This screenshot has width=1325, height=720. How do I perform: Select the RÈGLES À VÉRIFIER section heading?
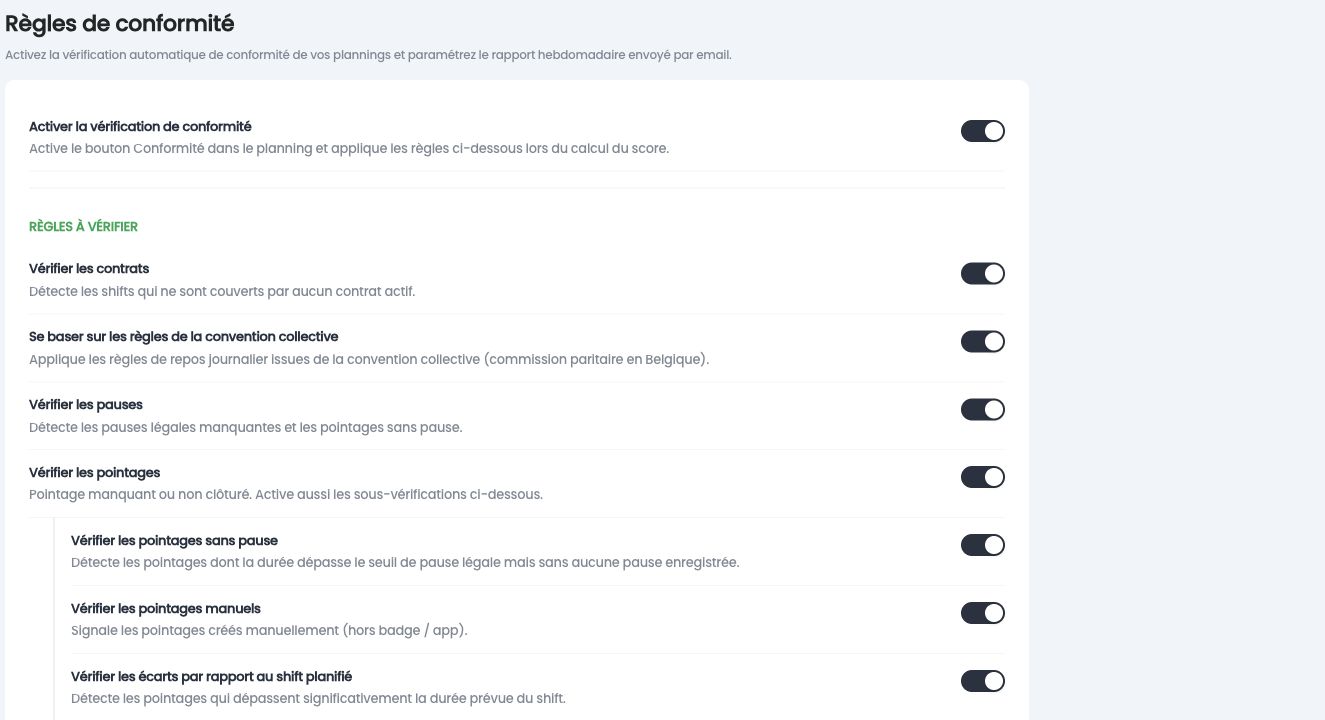point(83,227)
